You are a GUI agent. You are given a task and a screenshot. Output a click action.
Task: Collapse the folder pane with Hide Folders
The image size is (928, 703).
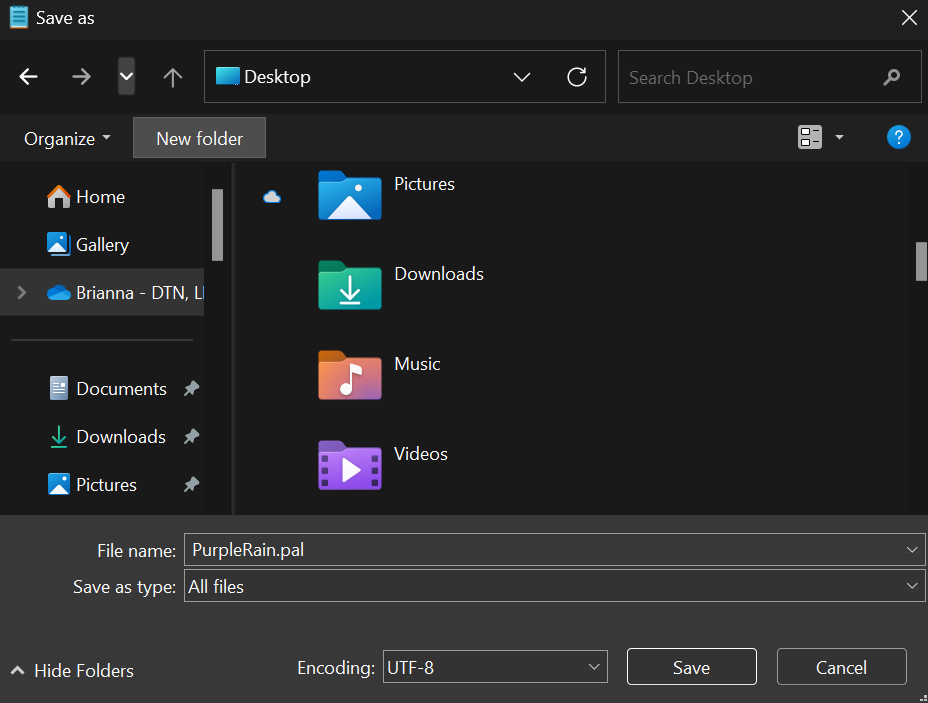(72, 671)
